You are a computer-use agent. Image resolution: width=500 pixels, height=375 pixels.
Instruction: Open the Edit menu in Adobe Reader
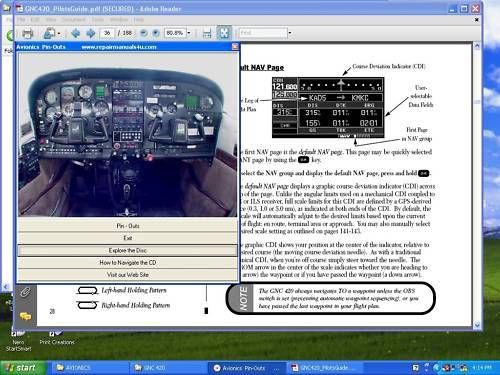[35, 20]
